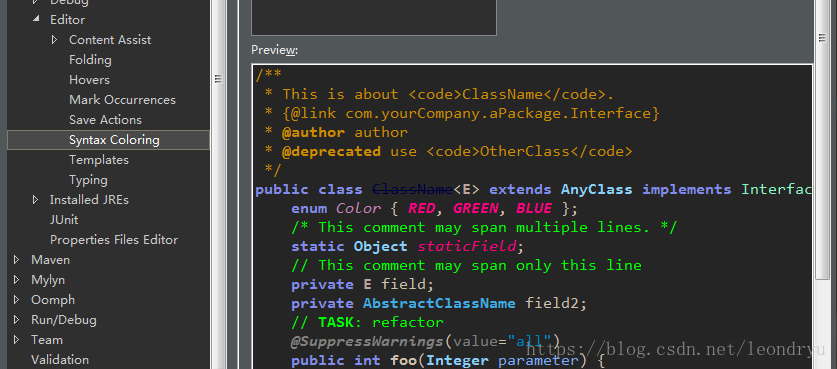Select Installed JREs in the tree
837x369 pixels.
pyautogui.click(x=89, y=200)
